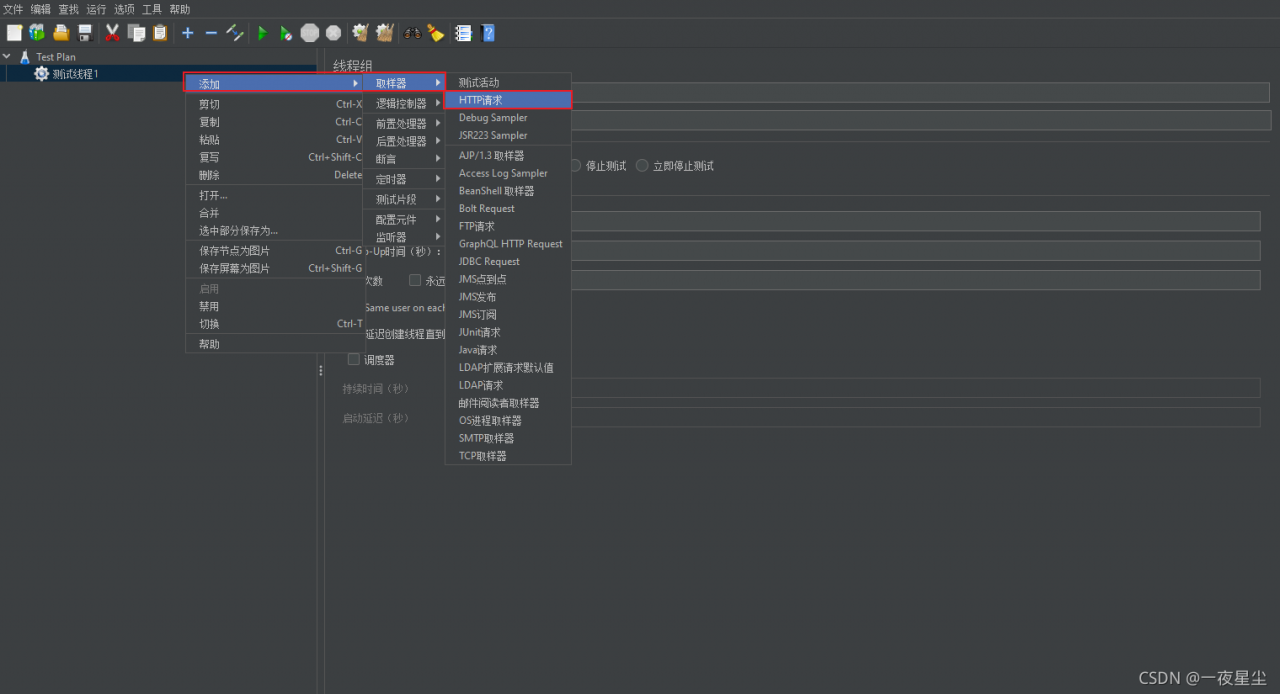
Task: Choose TCP取样器 entry
Action: (508, 456)
